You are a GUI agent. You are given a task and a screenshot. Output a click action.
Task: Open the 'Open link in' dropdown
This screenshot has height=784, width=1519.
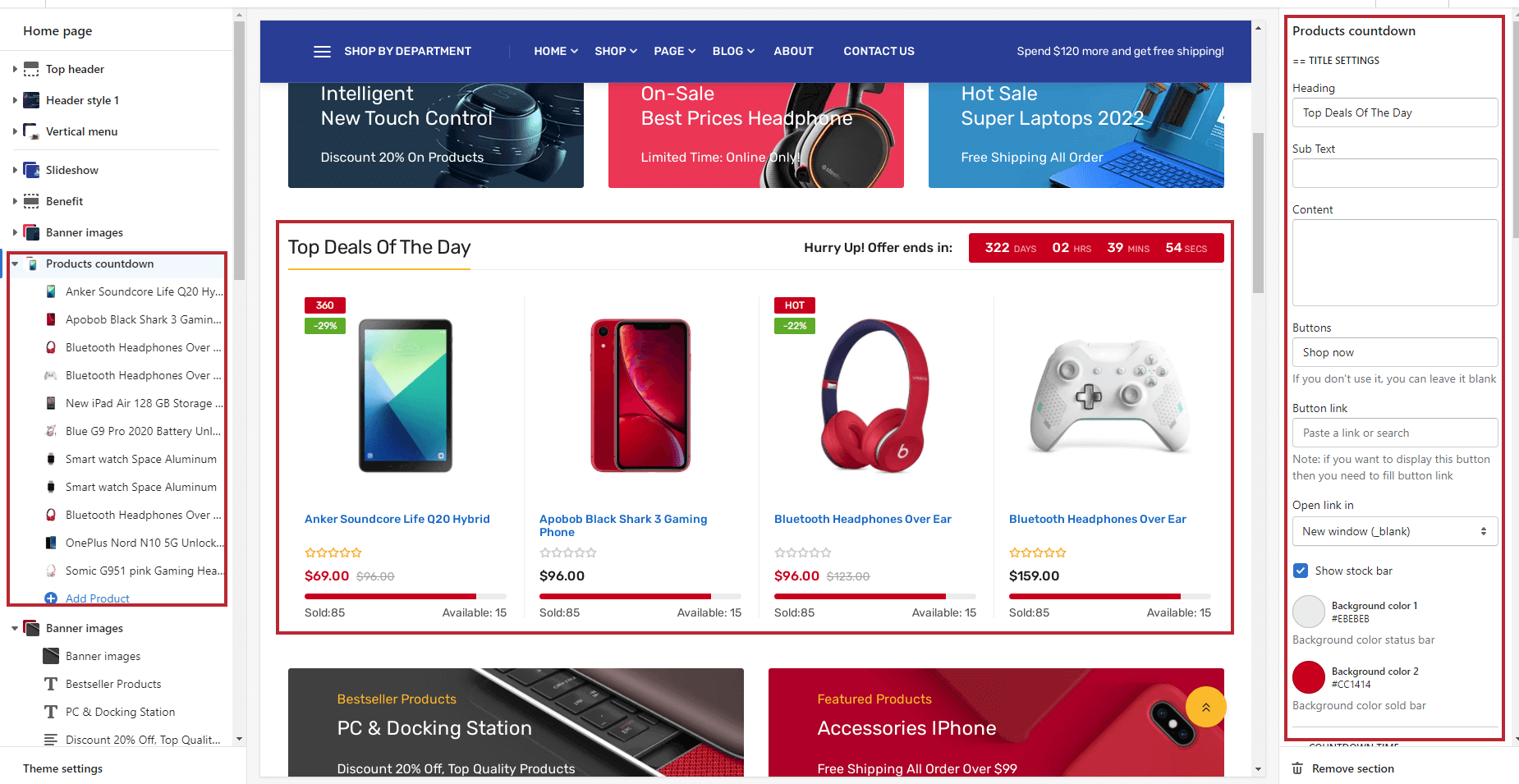point(1394,531)
